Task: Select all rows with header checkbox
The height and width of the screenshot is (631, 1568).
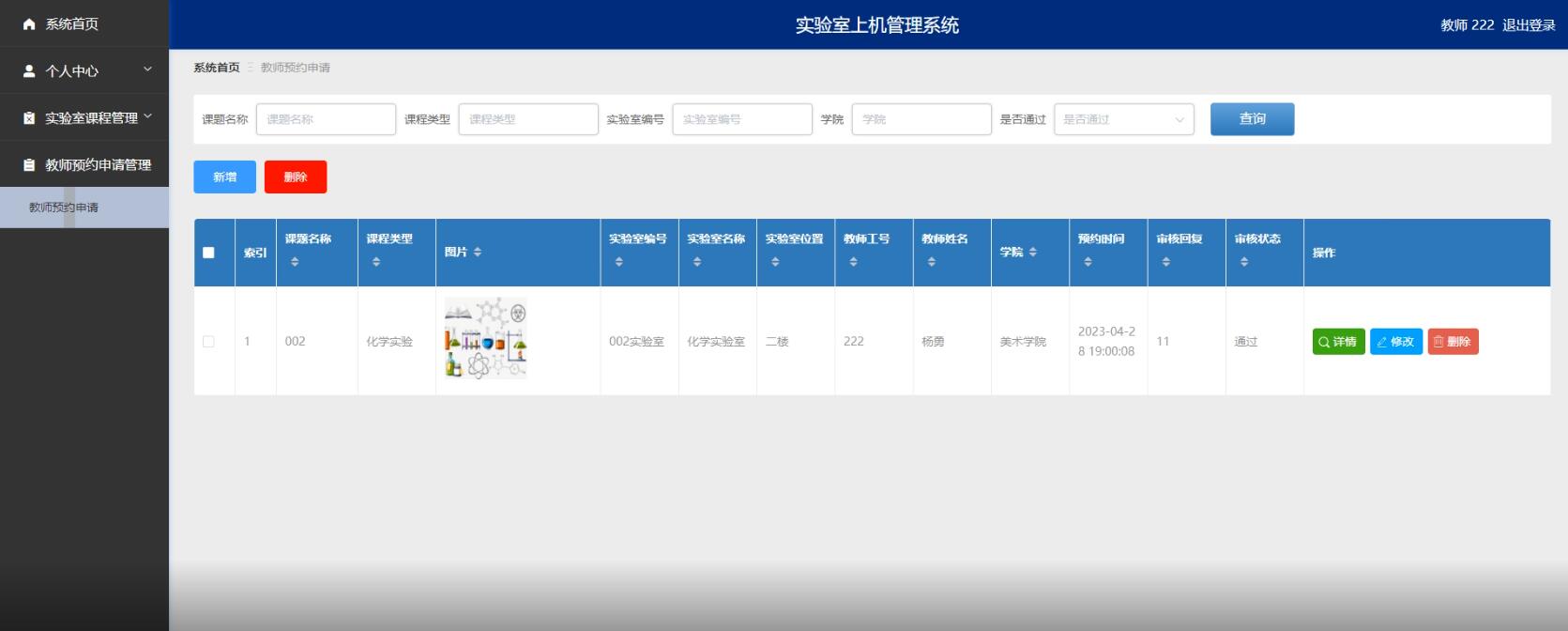Action: tap(208, 253)
